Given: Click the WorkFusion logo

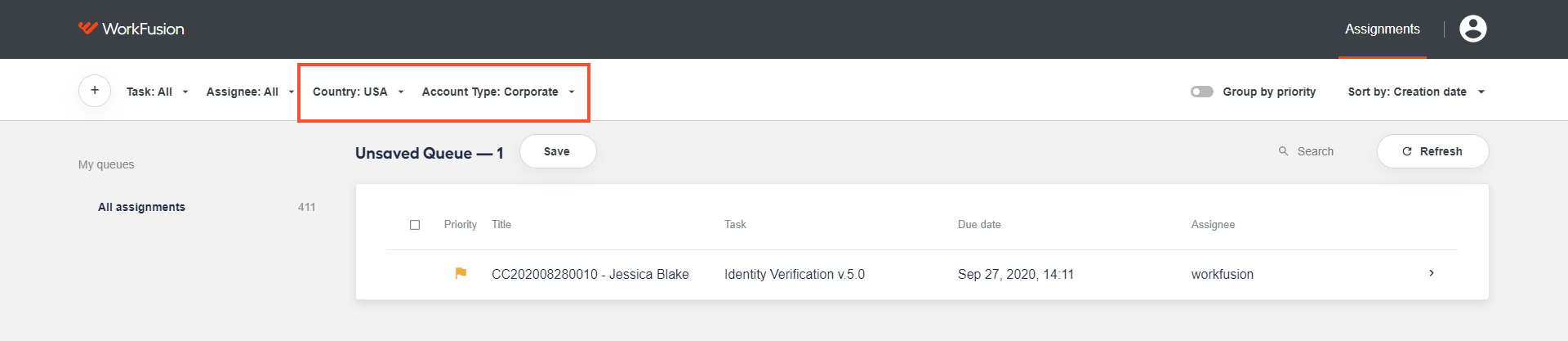Looking at the screenshot, I should tap(131, 29).
